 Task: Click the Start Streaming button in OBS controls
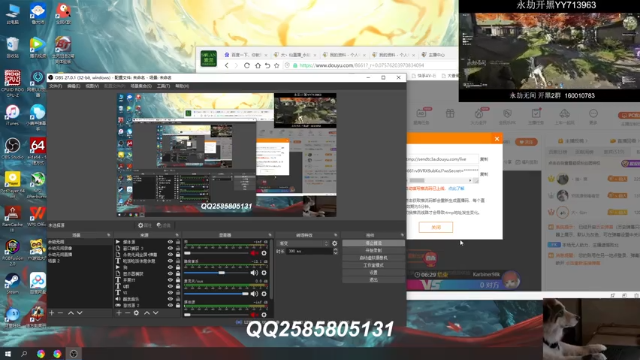coord(373,243)
